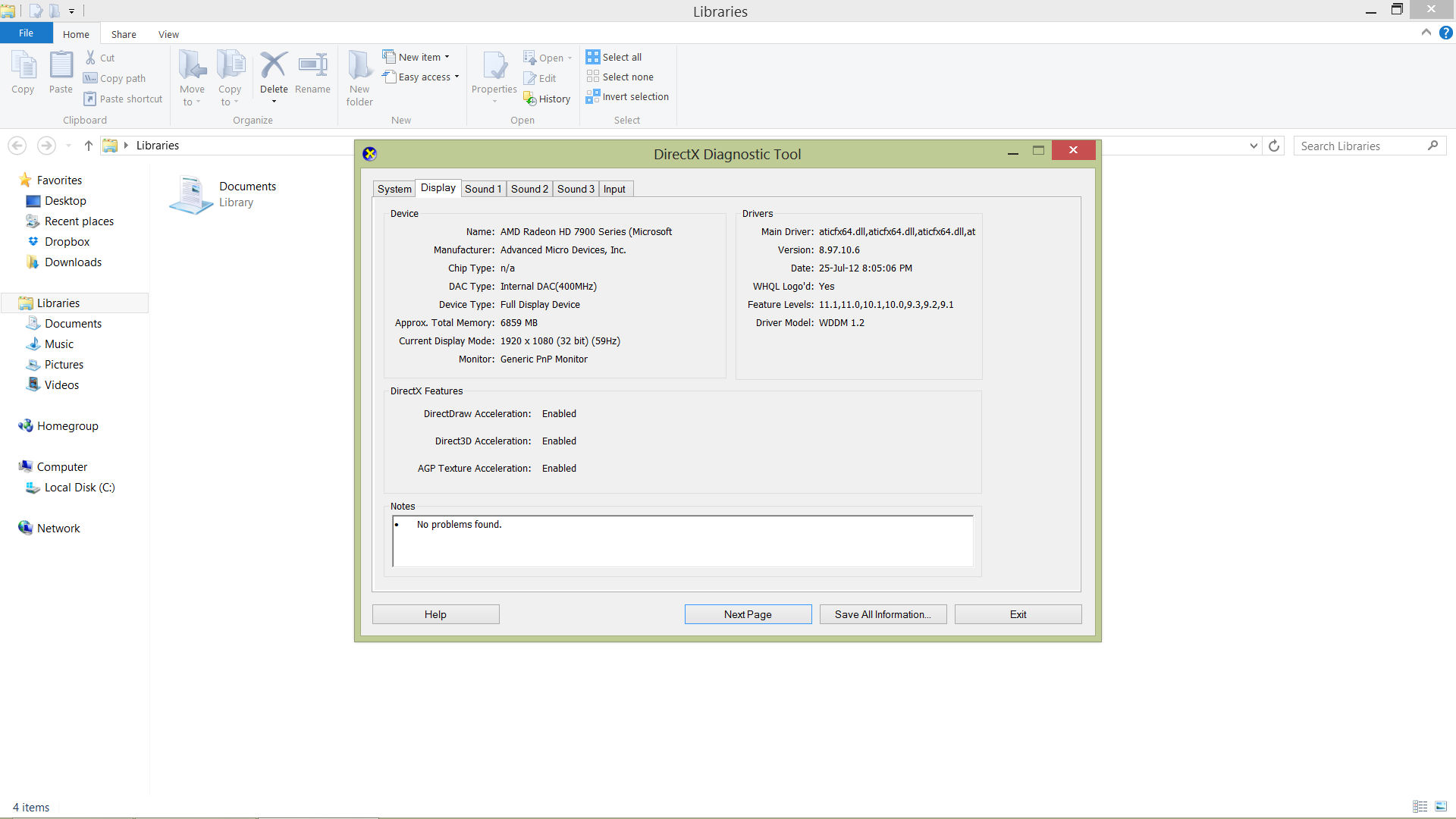This screenshot has width=1456, height=819.
Task: Click DirectX Diagnostic Tool title bar icon
Action: click(369, 154)
